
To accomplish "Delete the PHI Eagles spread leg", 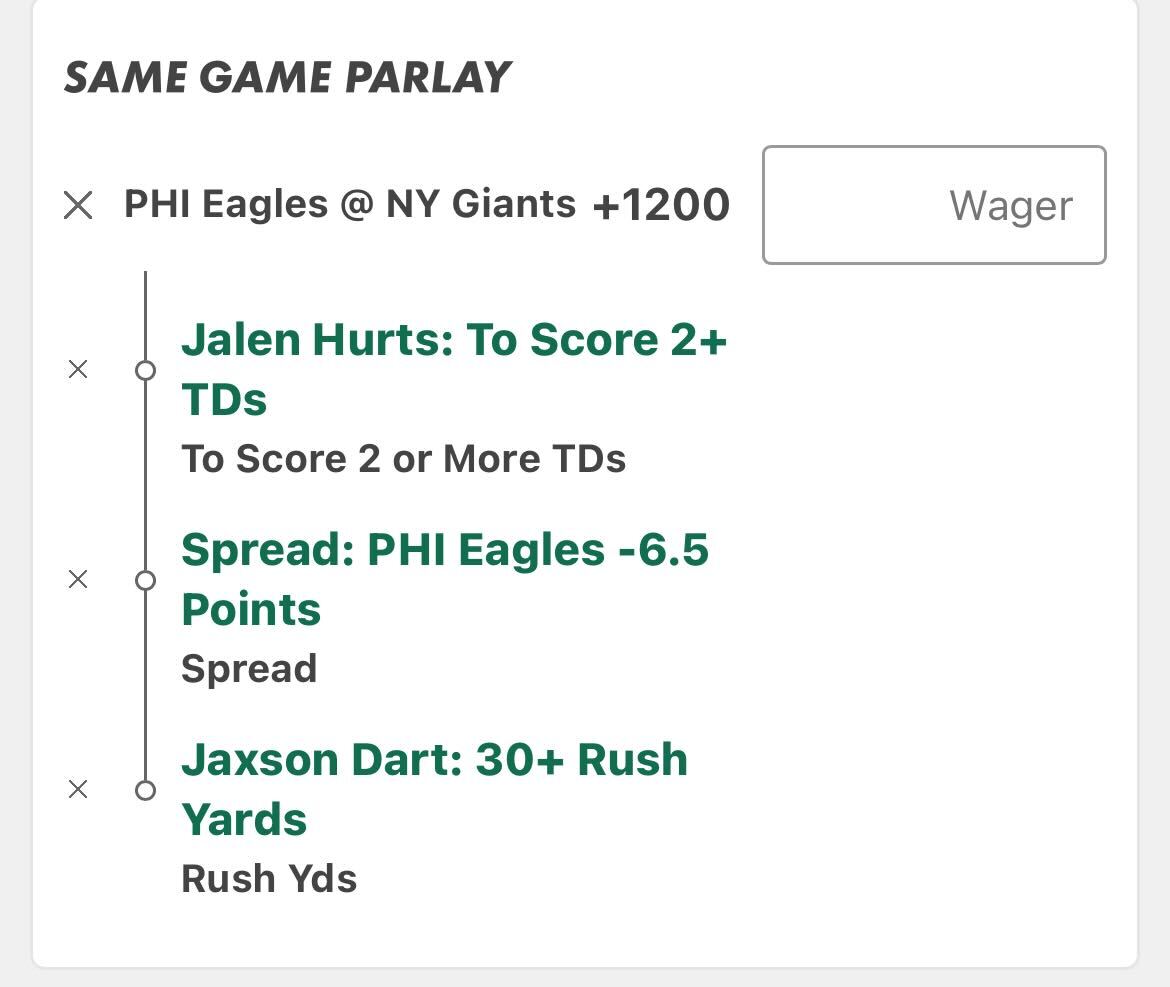I will click(x=78, y=580).
